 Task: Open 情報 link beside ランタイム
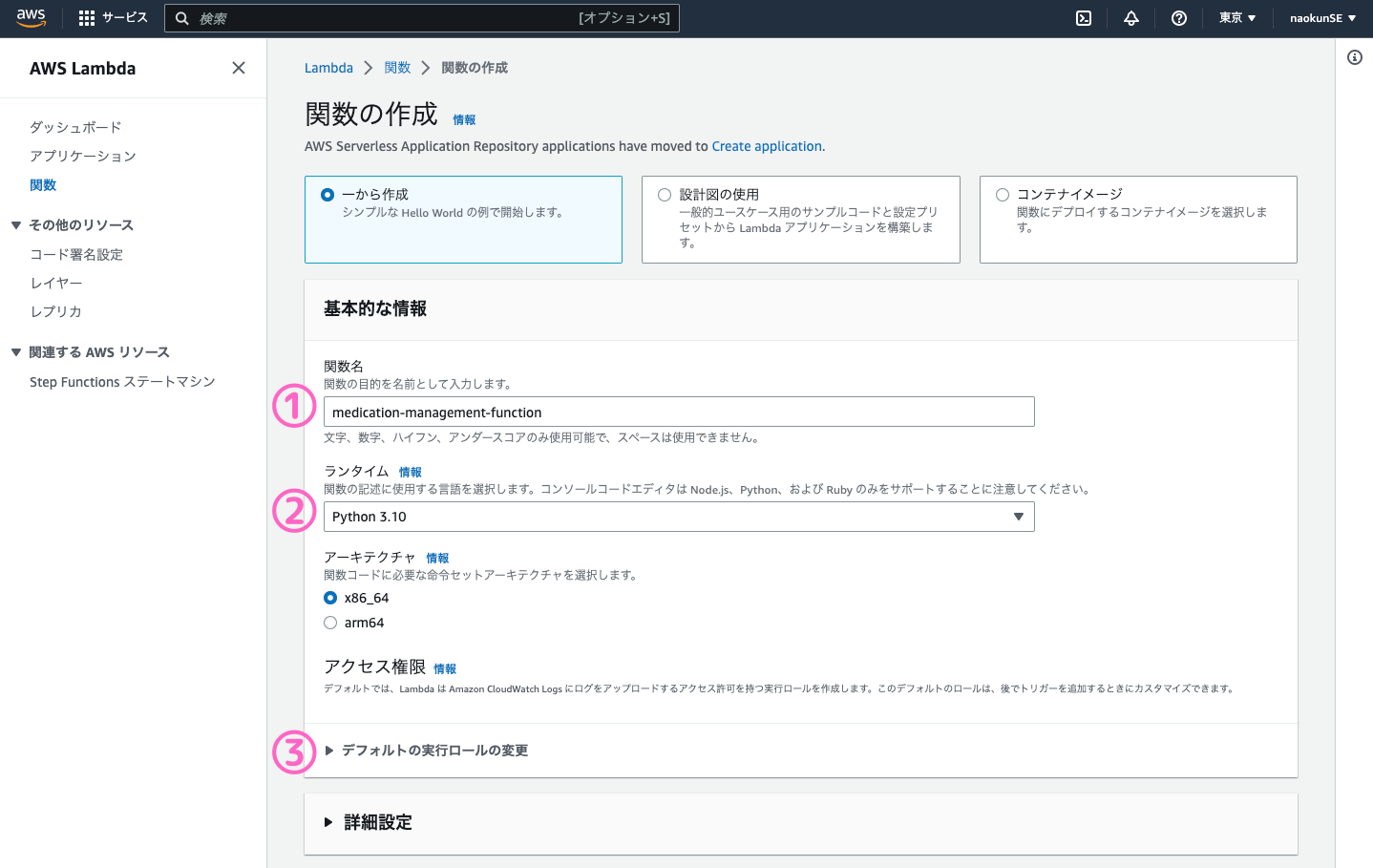(x=411, y=473)
